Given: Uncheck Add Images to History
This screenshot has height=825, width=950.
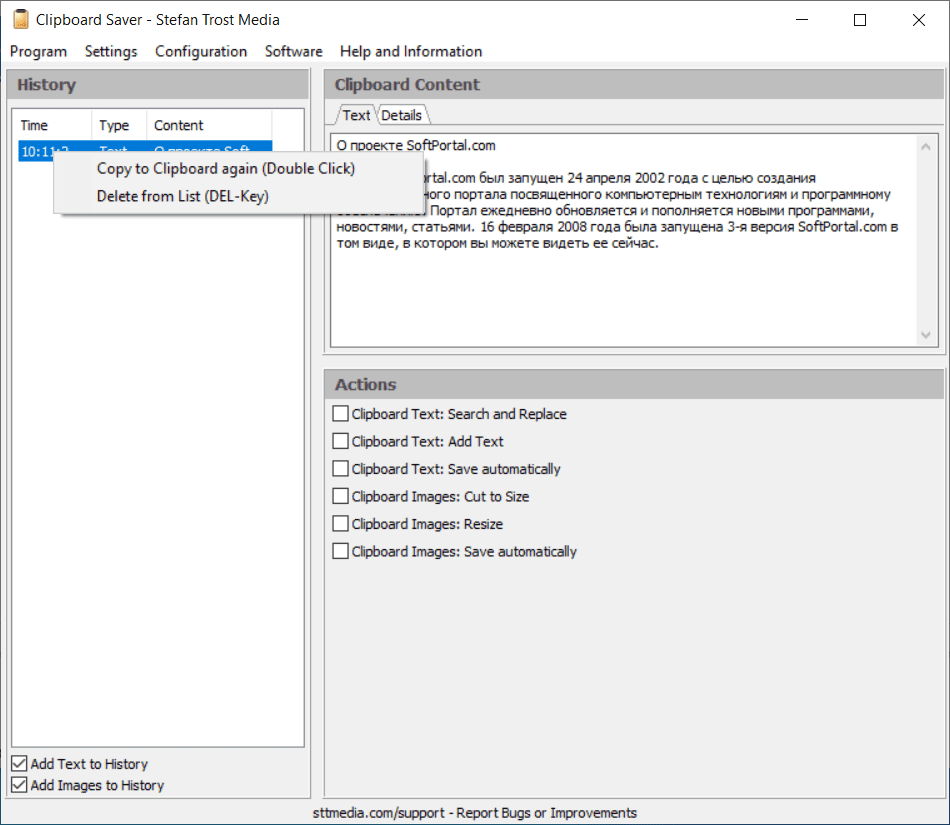Looking at the screenshot, I should point(88,785).
